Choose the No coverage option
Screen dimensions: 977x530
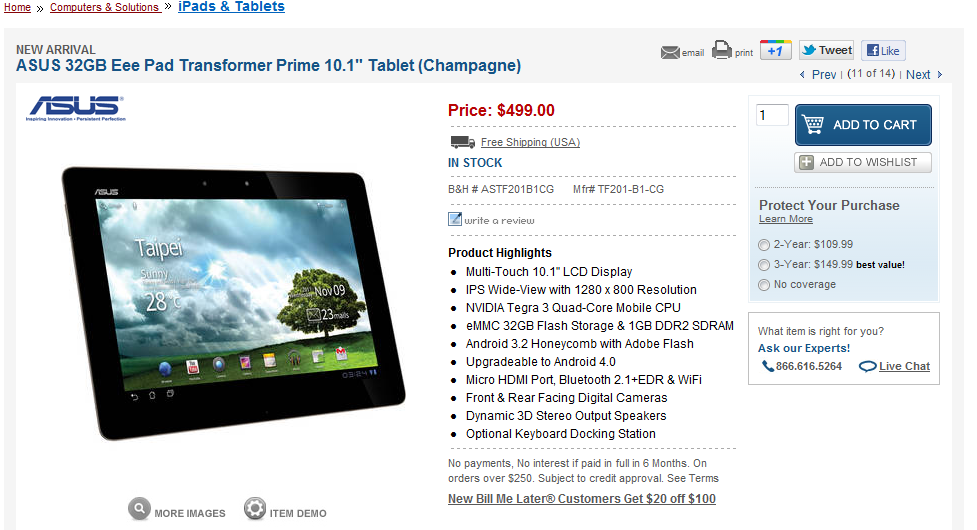(763, 285)
